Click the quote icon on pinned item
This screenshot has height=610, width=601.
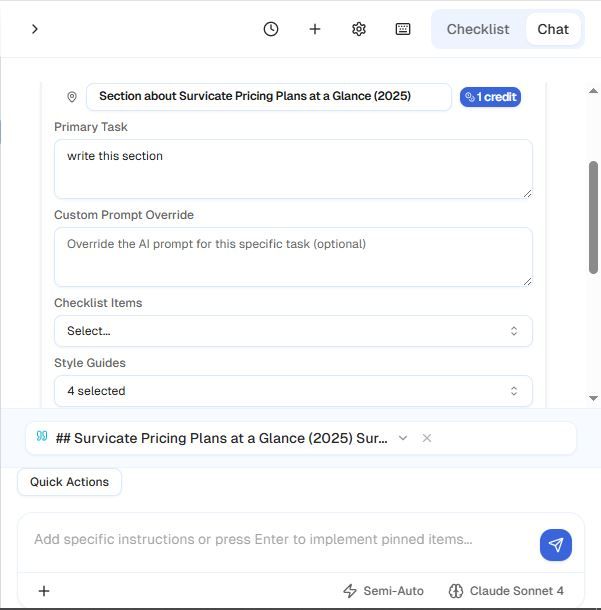(x=42, y=436)
